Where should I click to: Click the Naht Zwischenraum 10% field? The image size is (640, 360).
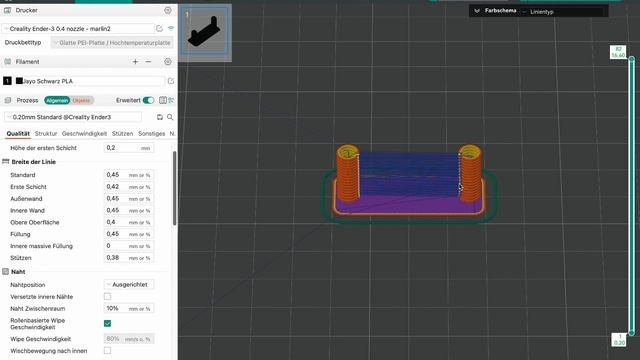(129, 309)
